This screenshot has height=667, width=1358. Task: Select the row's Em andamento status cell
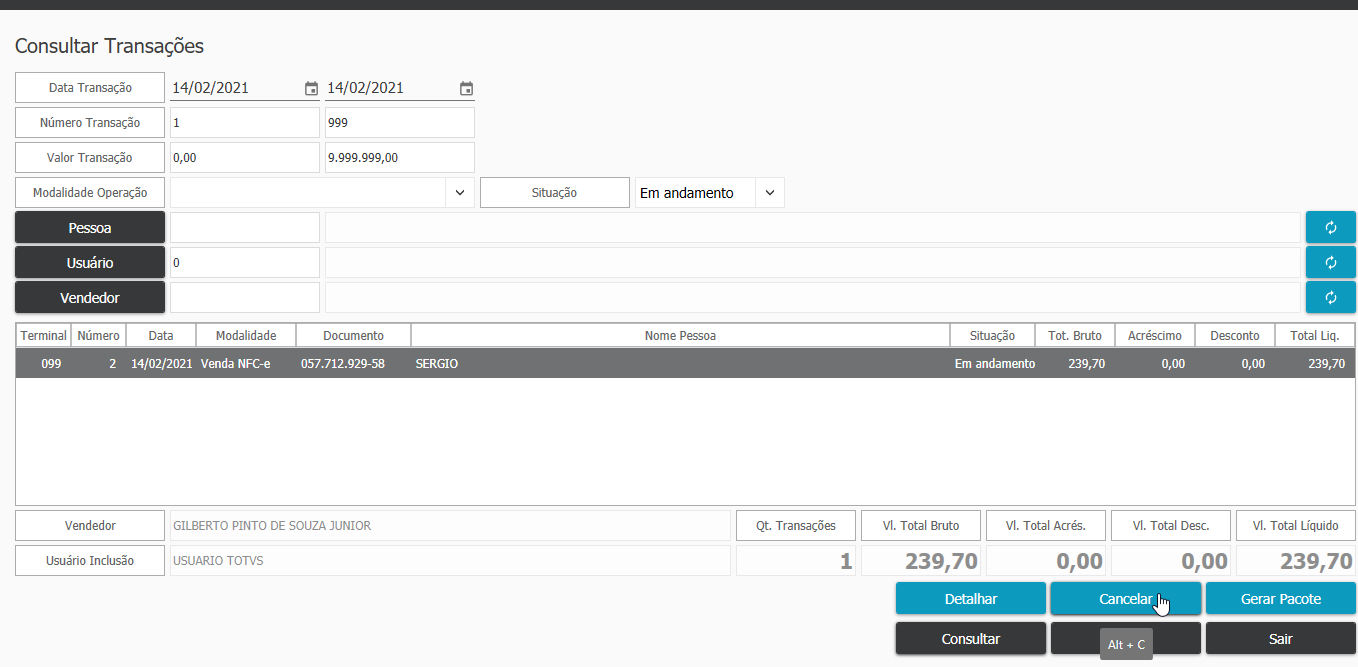992,364
